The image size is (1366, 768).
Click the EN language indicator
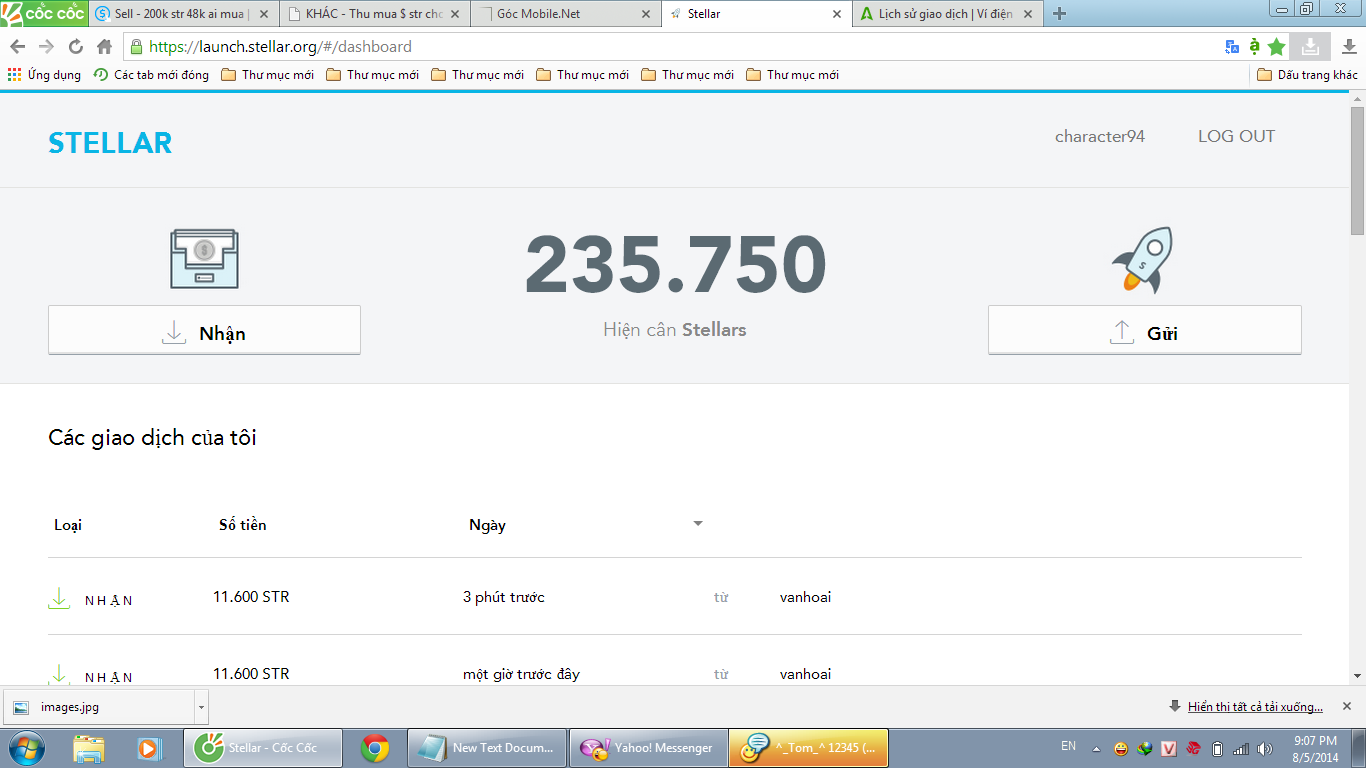(1069, 746)
